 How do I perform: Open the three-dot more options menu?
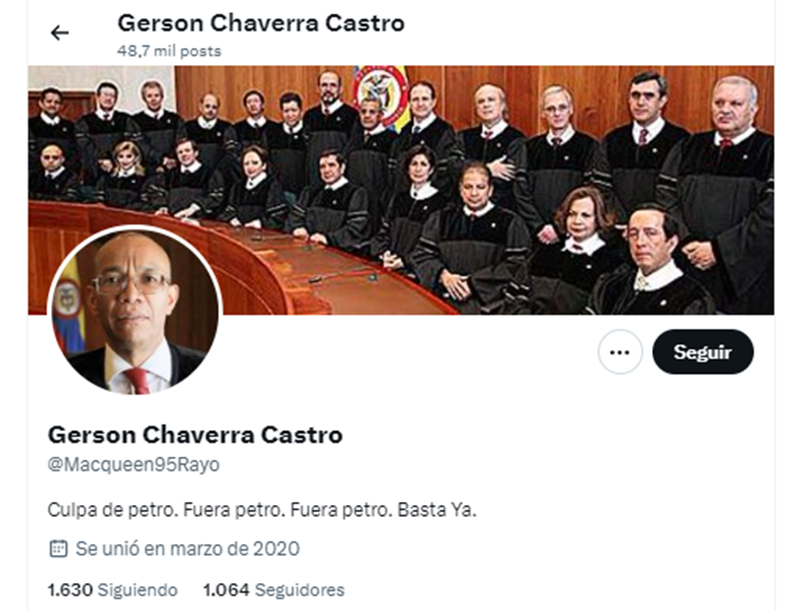pyautogui.click(x=620, y=352)
